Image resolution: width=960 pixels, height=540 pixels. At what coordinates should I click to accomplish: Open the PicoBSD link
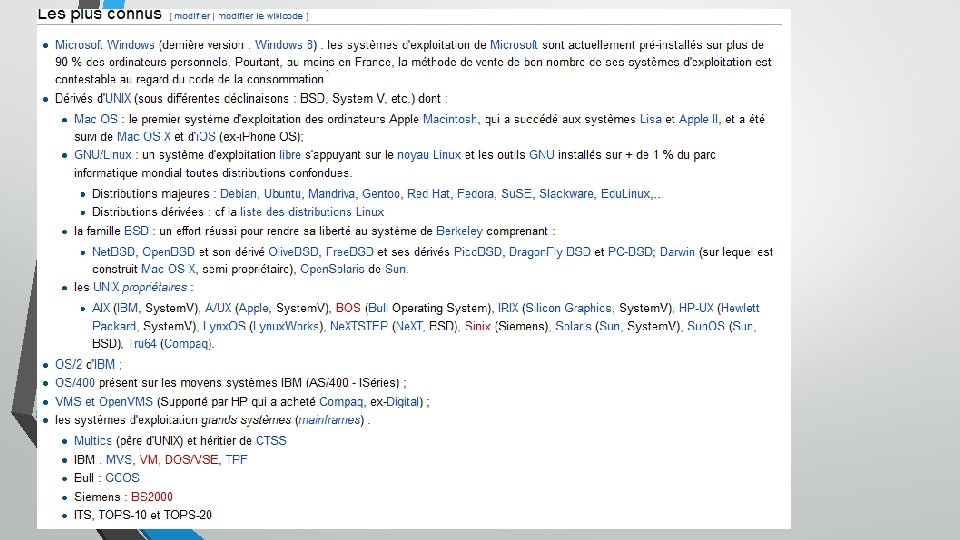point(478,252)
